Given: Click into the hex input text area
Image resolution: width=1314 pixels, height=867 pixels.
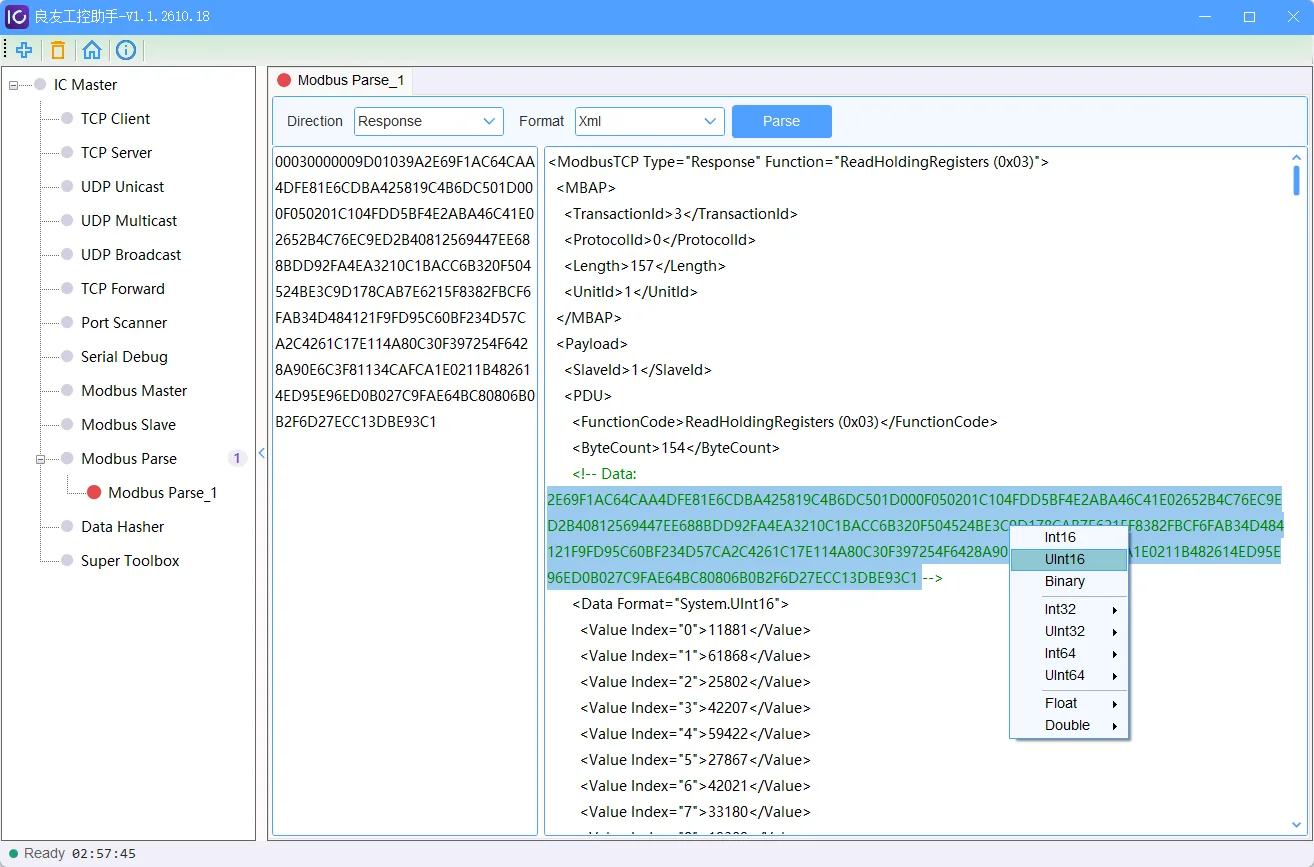Looking at the screenshot, I should (x=405, y=491).
